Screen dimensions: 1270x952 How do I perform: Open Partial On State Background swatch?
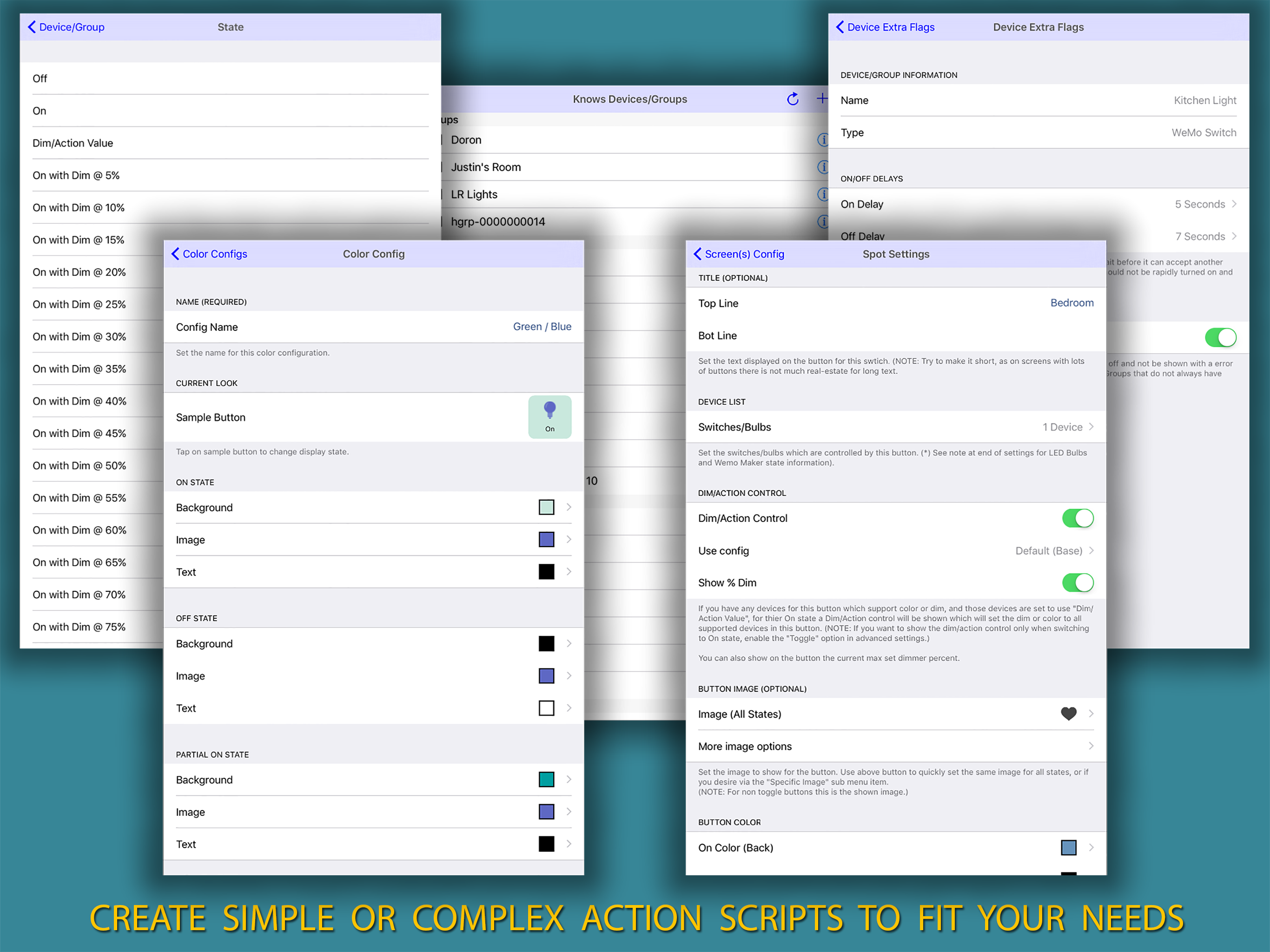[x=546, y=779]
